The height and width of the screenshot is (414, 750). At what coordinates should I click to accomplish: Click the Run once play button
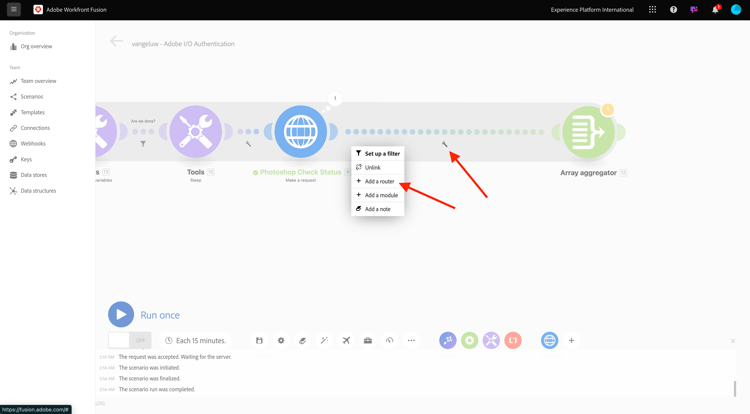tap(121, 315)
